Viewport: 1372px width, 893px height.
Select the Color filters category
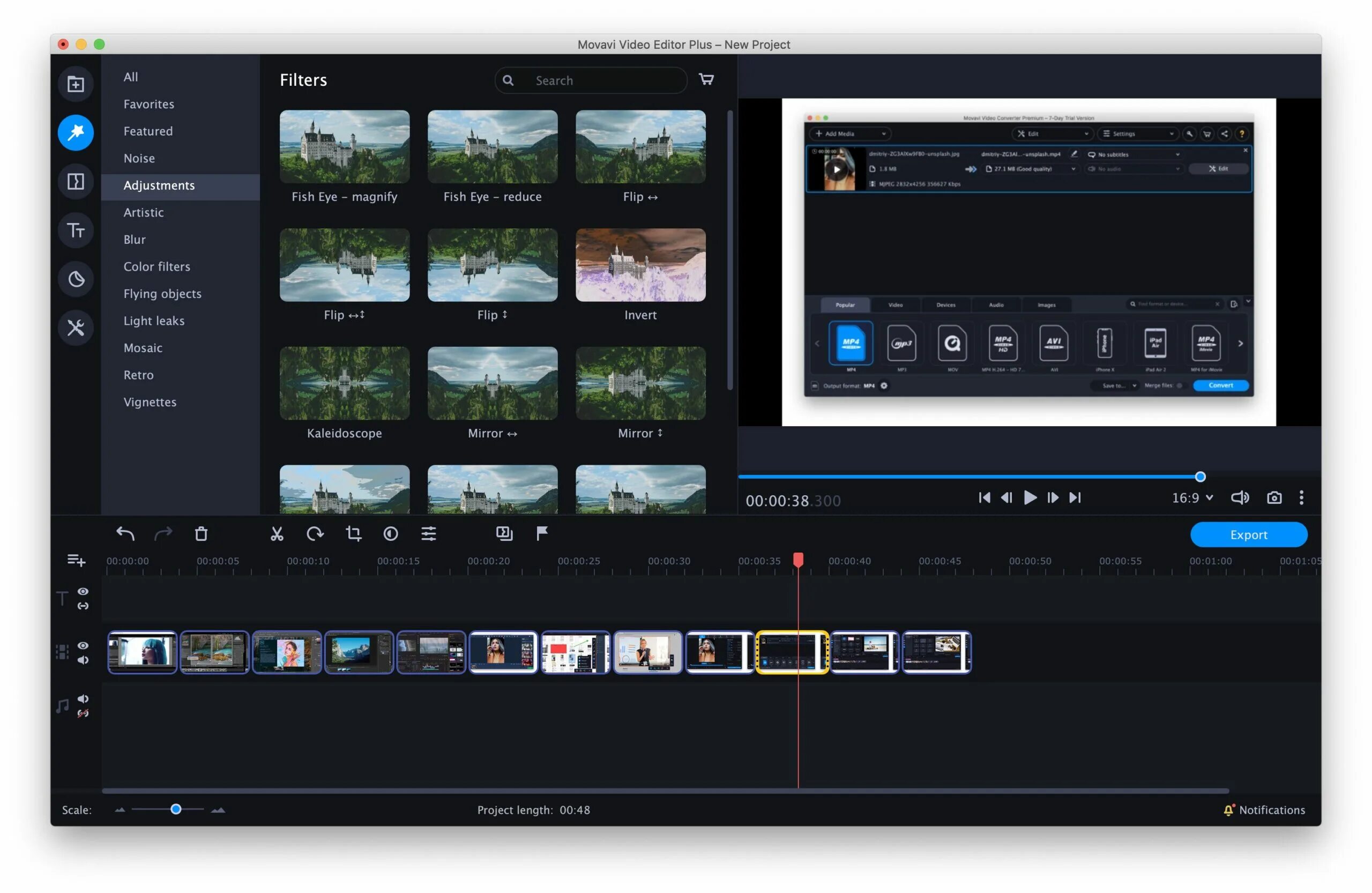157,266
